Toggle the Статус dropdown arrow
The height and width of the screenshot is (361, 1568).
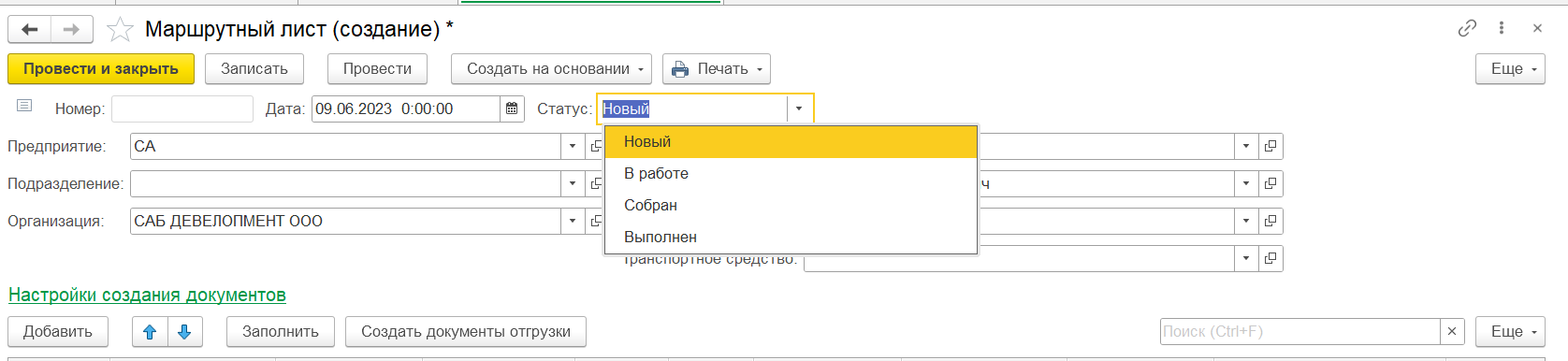click(x=799, y=108)
